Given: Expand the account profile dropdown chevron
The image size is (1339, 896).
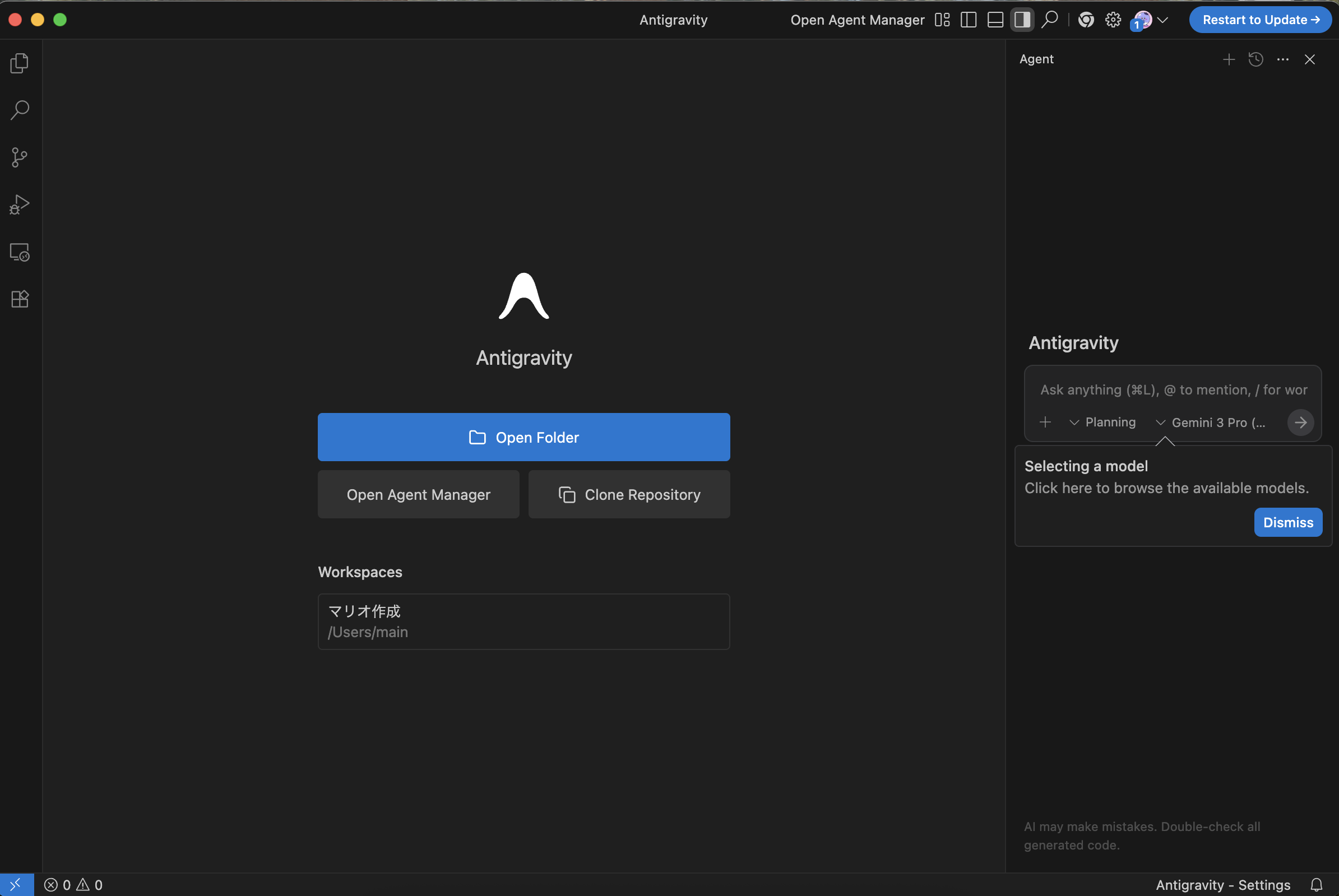Looking at the screenshot, I should [1162, 20].
